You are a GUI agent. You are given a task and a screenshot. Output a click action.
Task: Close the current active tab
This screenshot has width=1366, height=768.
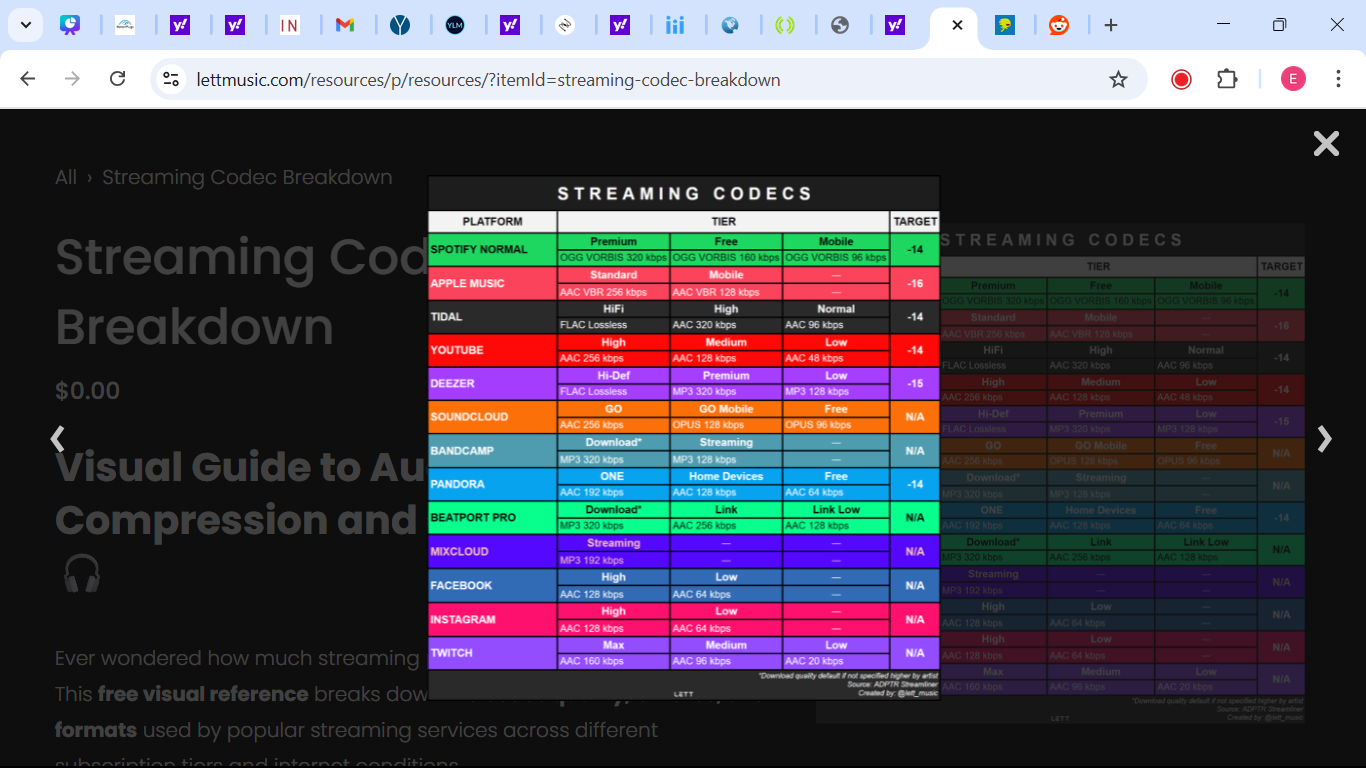957,25
